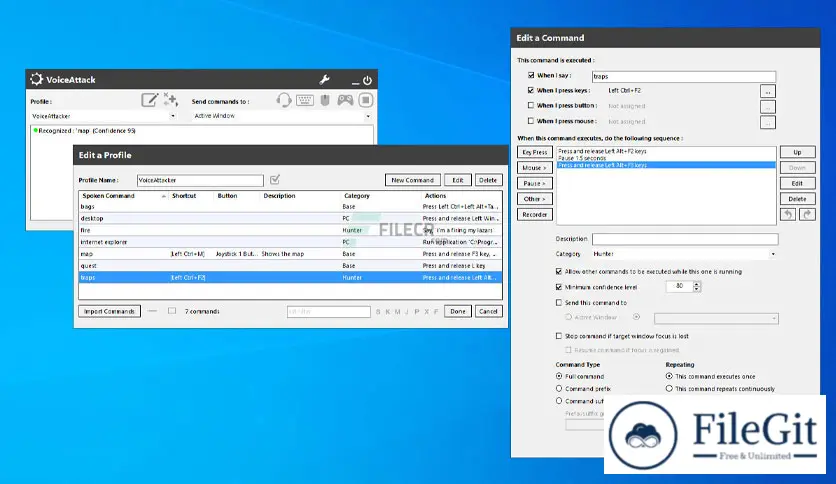Click the undo arrow in Edit a Command
The height and width of the screenshot is (484, 836).
(x=788, y=214)
